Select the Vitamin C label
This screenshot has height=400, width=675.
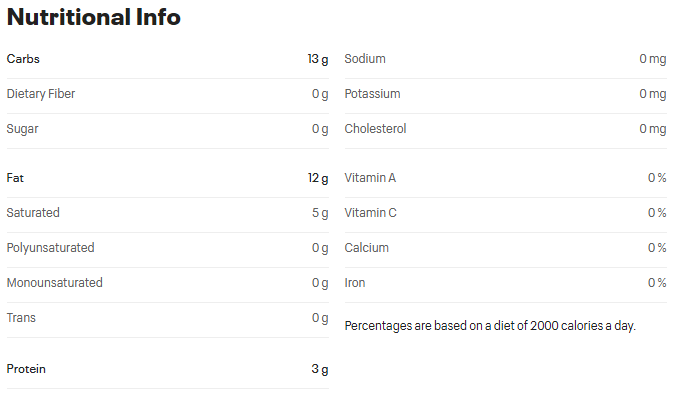tap(371, 213)
